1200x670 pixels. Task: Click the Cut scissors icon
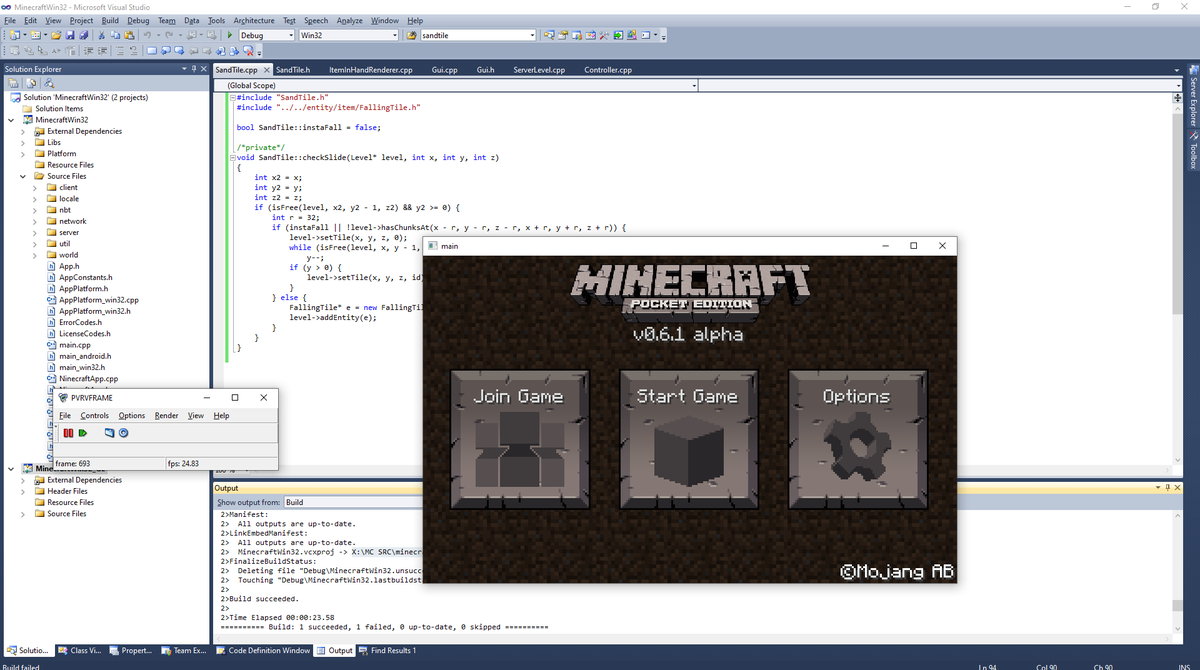(102, 35)
